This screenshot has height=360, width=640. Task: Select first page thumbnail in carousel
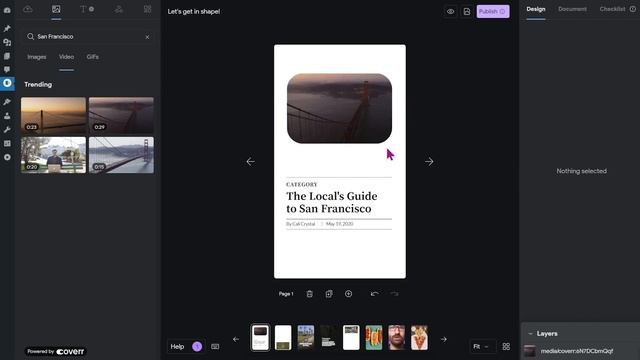click(x=260, y=338)
